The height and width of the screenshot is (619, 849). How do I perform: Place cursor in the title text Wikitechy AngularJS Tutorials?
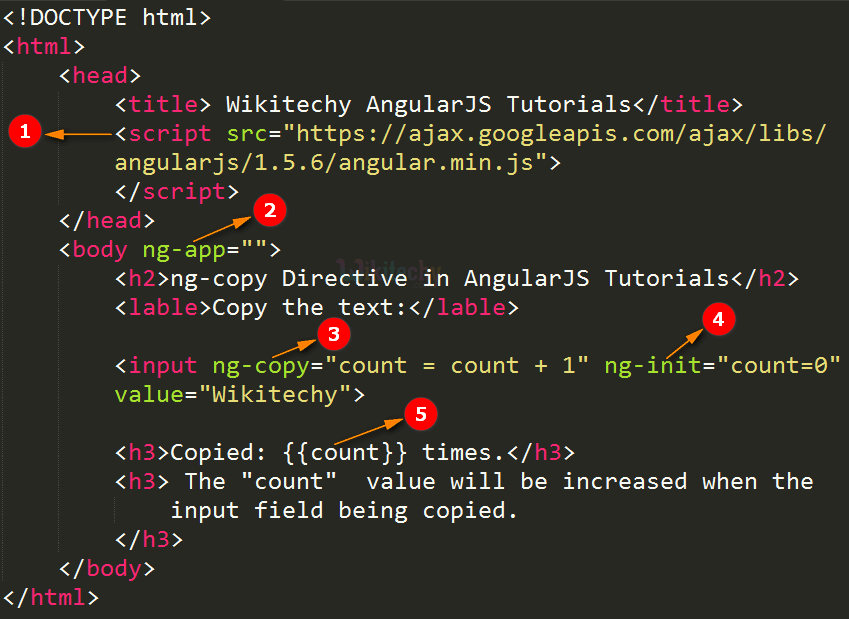428,104
